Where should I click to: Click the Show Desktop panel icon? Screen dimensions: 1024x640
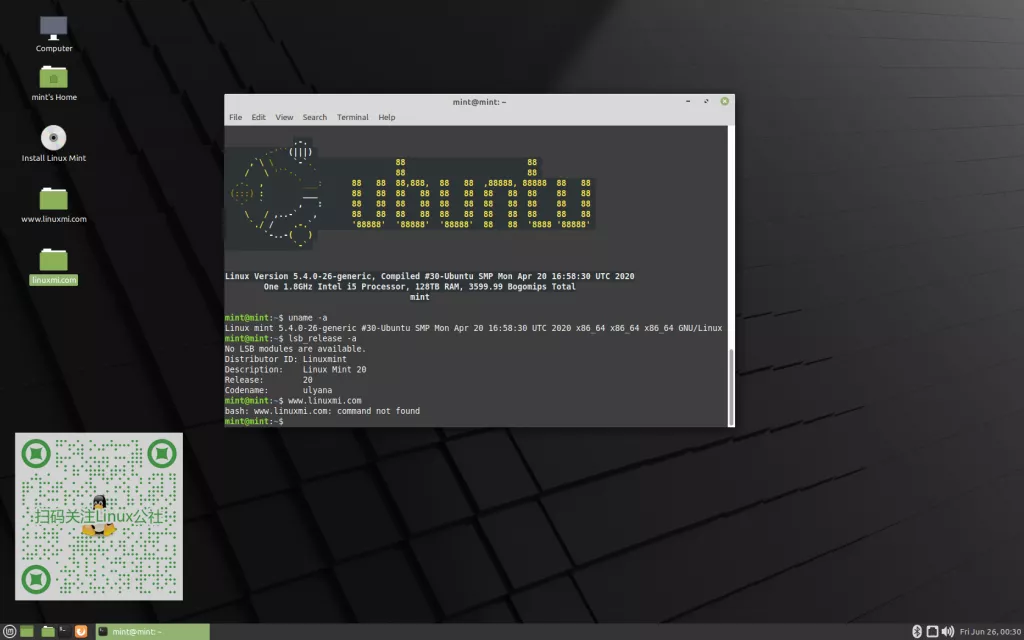(x=27, y=632)
